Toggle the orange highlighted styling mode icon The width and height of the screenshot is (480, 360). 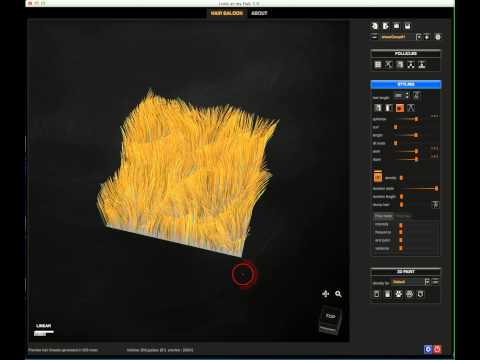coord(400,108)
